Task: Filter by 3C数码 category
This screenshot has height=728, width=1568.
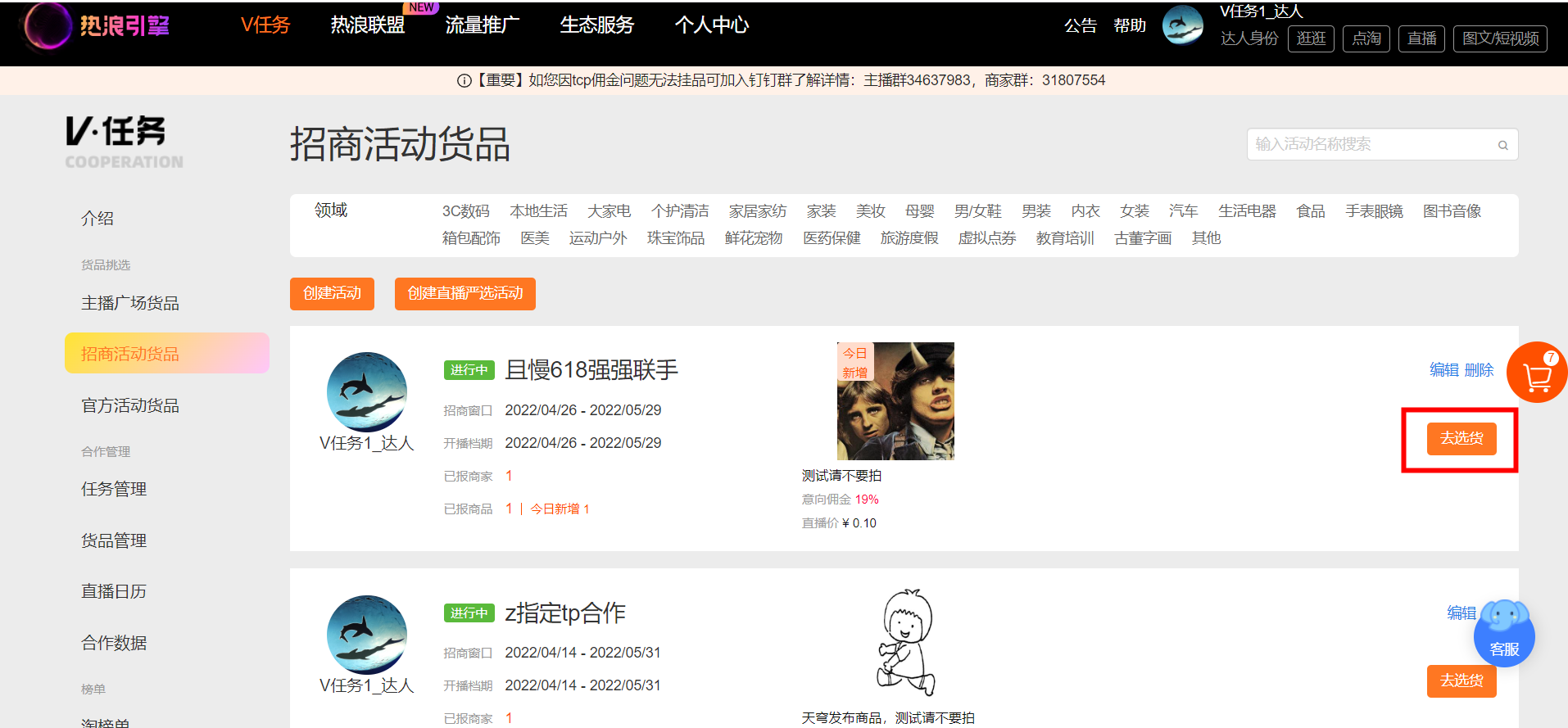Action: click(x=466, y=211)
